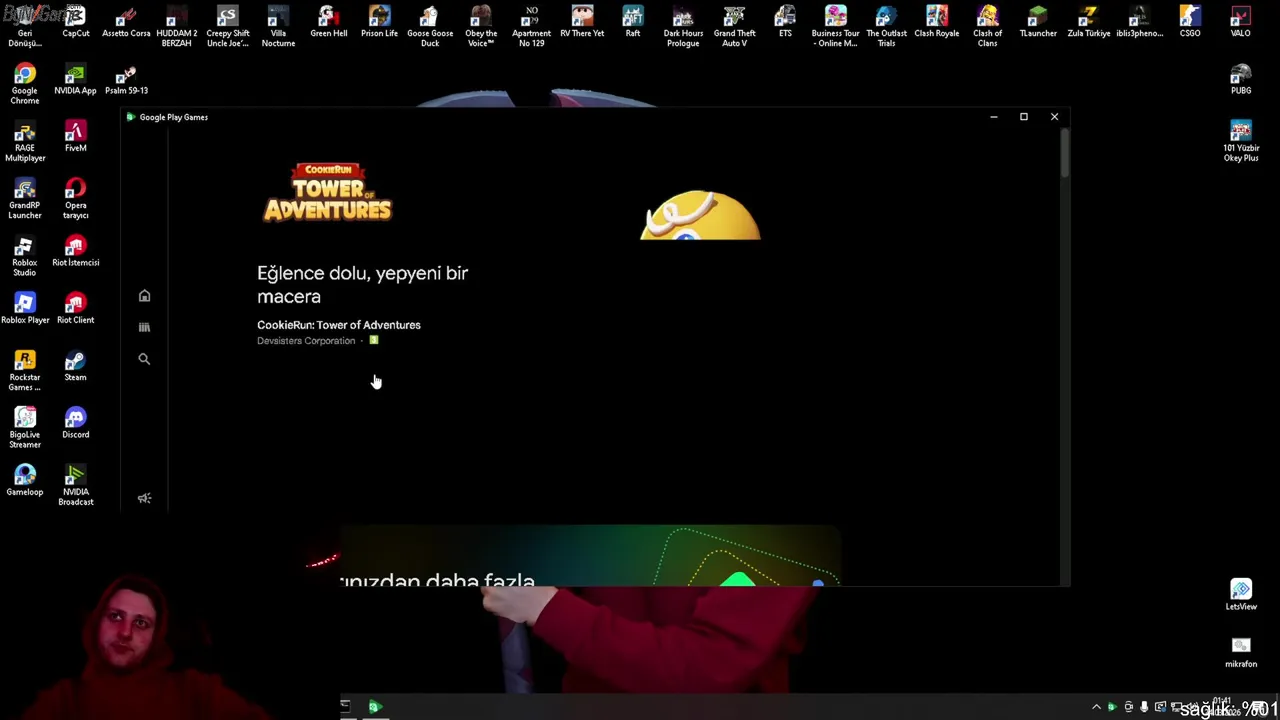
Task: Open Business Tour Online desktop icon
Action: pyautogui.click(x=835, y=27)
